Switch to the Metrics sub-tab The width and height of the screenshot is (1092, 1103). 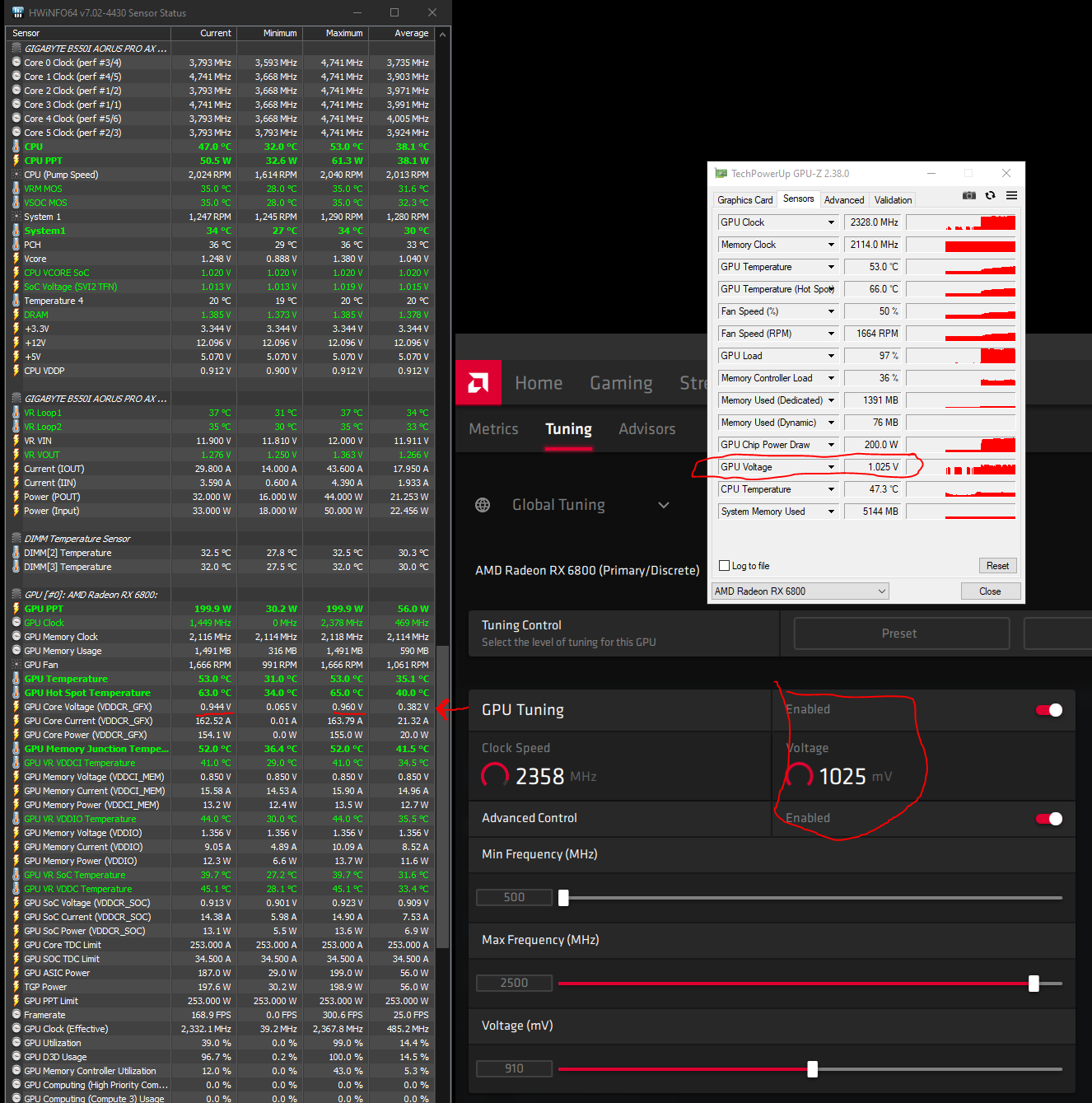(x=493, y=429)
